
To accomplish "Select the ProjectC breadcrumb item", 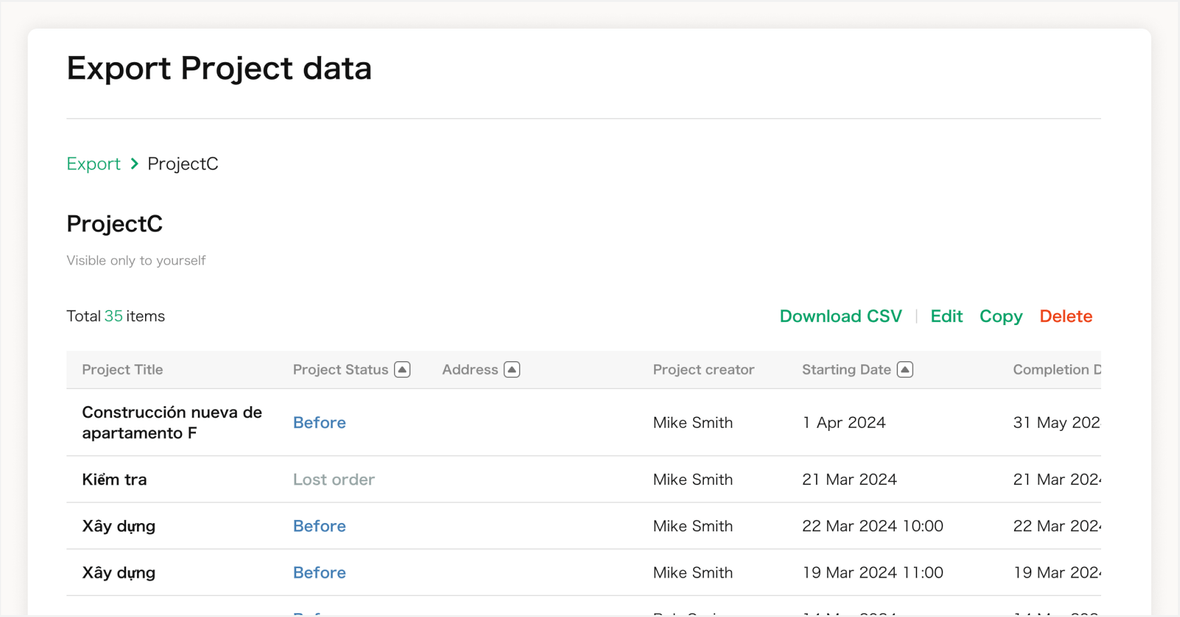I will click(x=182, y=163).
